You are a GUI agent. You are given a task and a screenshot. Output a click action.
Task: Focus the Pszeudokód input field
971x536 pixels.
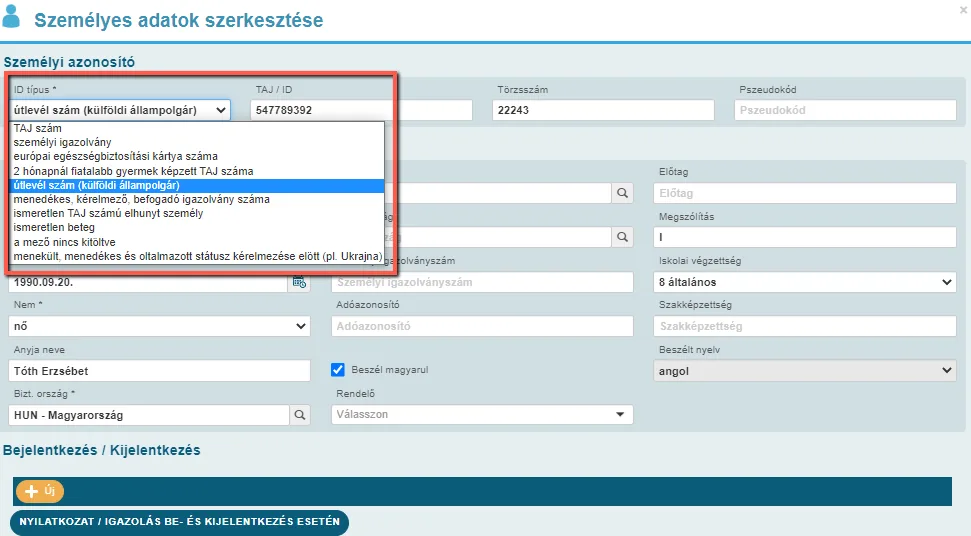coord(845,110)
